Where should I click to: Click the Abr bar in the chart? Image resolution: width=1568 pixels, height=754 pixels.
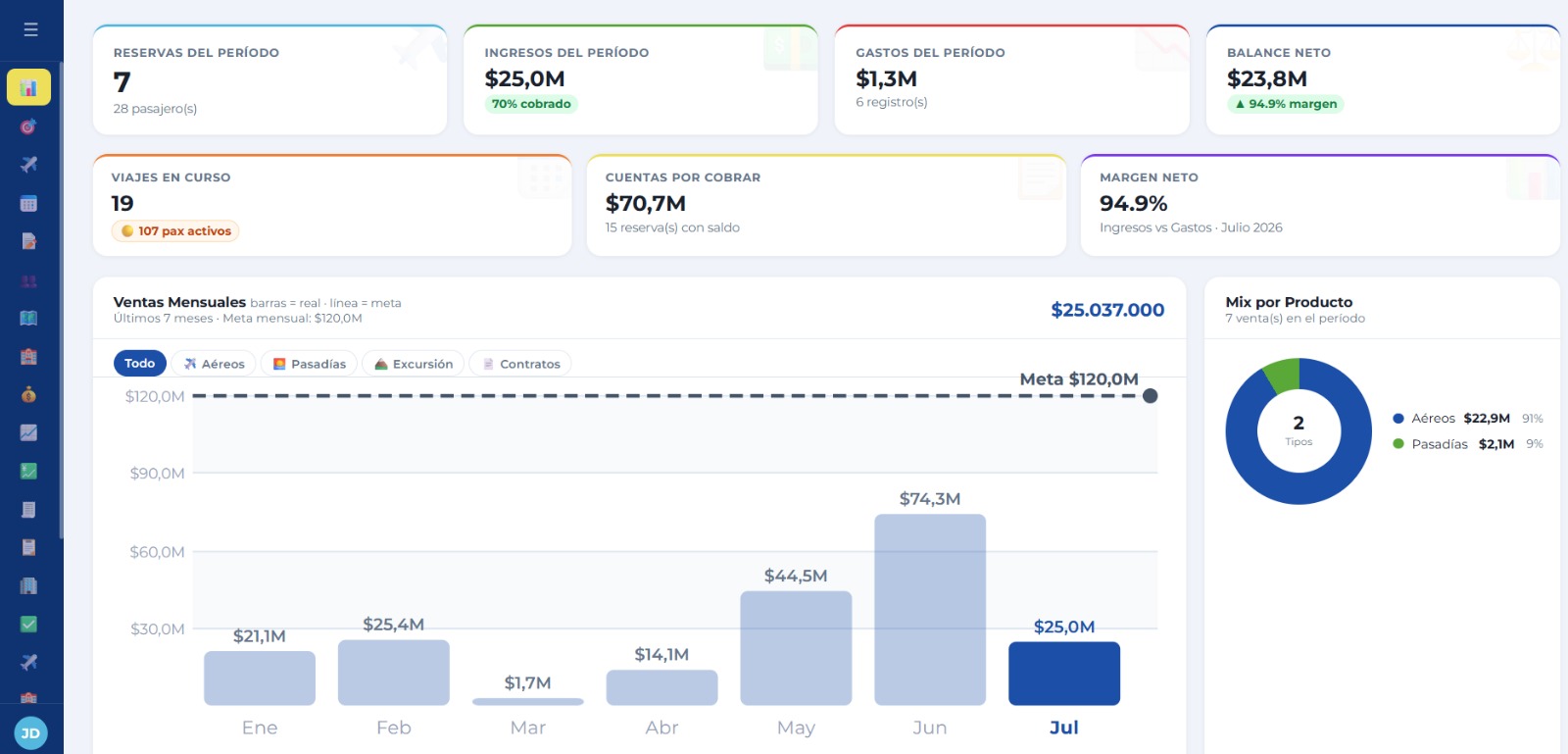click(662, 687)
